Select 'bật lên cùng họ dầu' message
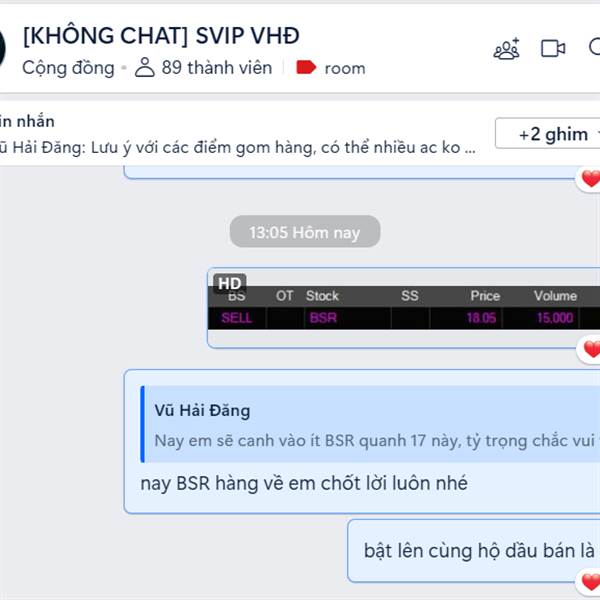This screenshot has height=600, width=600. tap(479, 551)
